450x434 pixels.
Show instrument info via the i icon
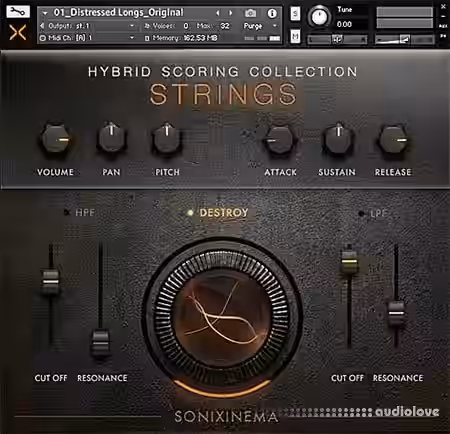[272, 13]
